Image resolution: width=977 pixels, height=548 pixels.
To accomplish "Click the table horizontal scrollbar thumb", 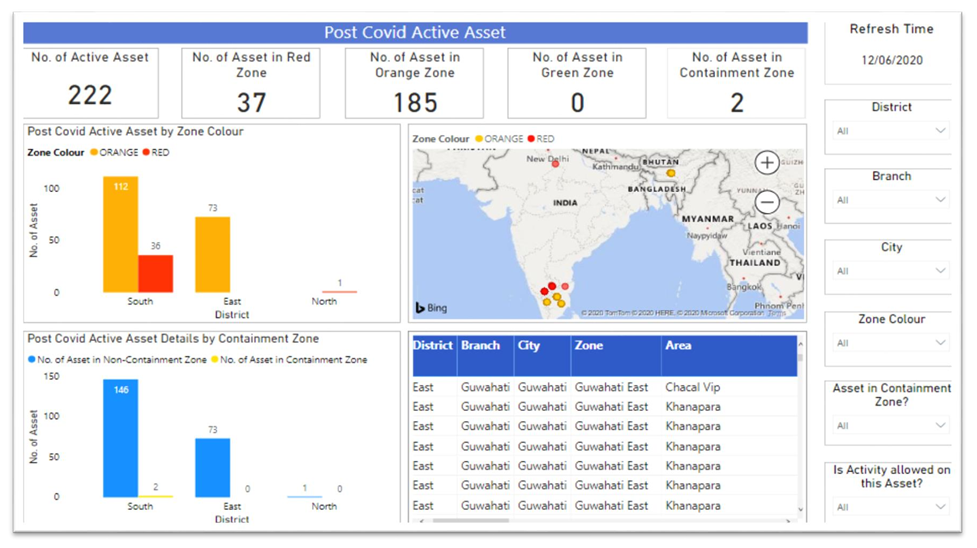I will (471, 520).
